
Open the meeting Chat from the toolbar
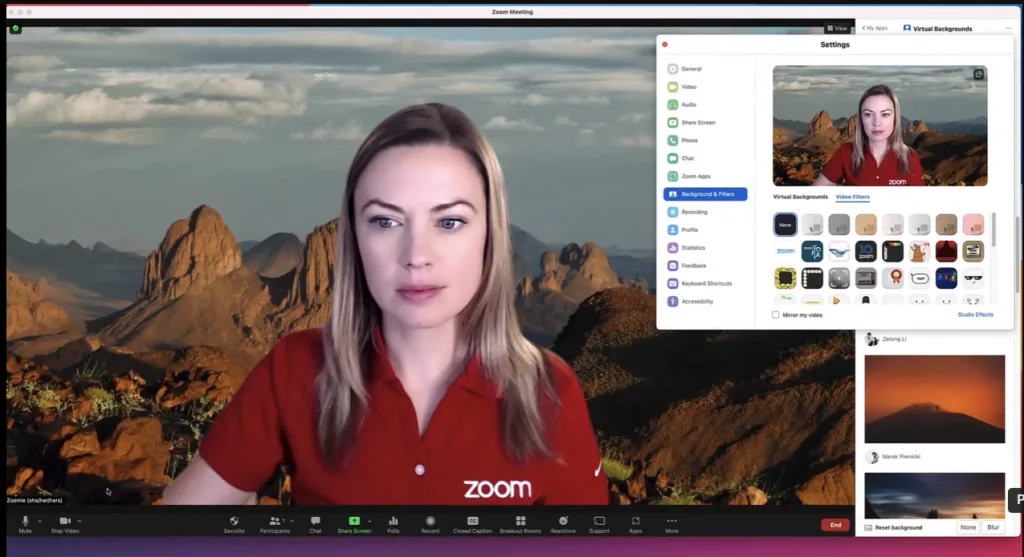click(315, 524)
